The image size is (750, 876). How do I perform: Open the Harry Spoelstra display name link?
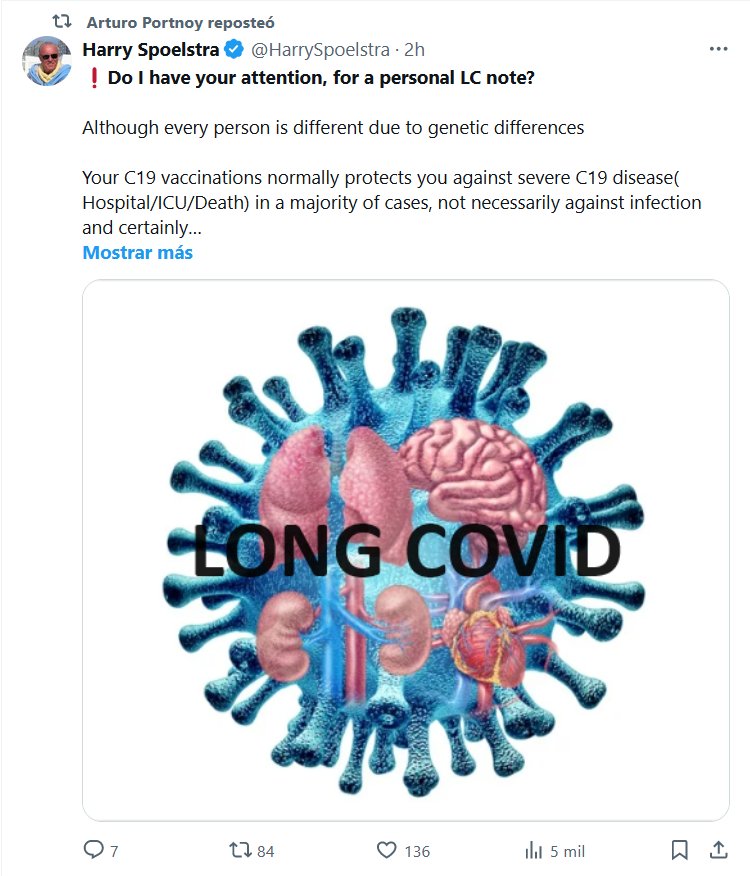tap(151, 49)
